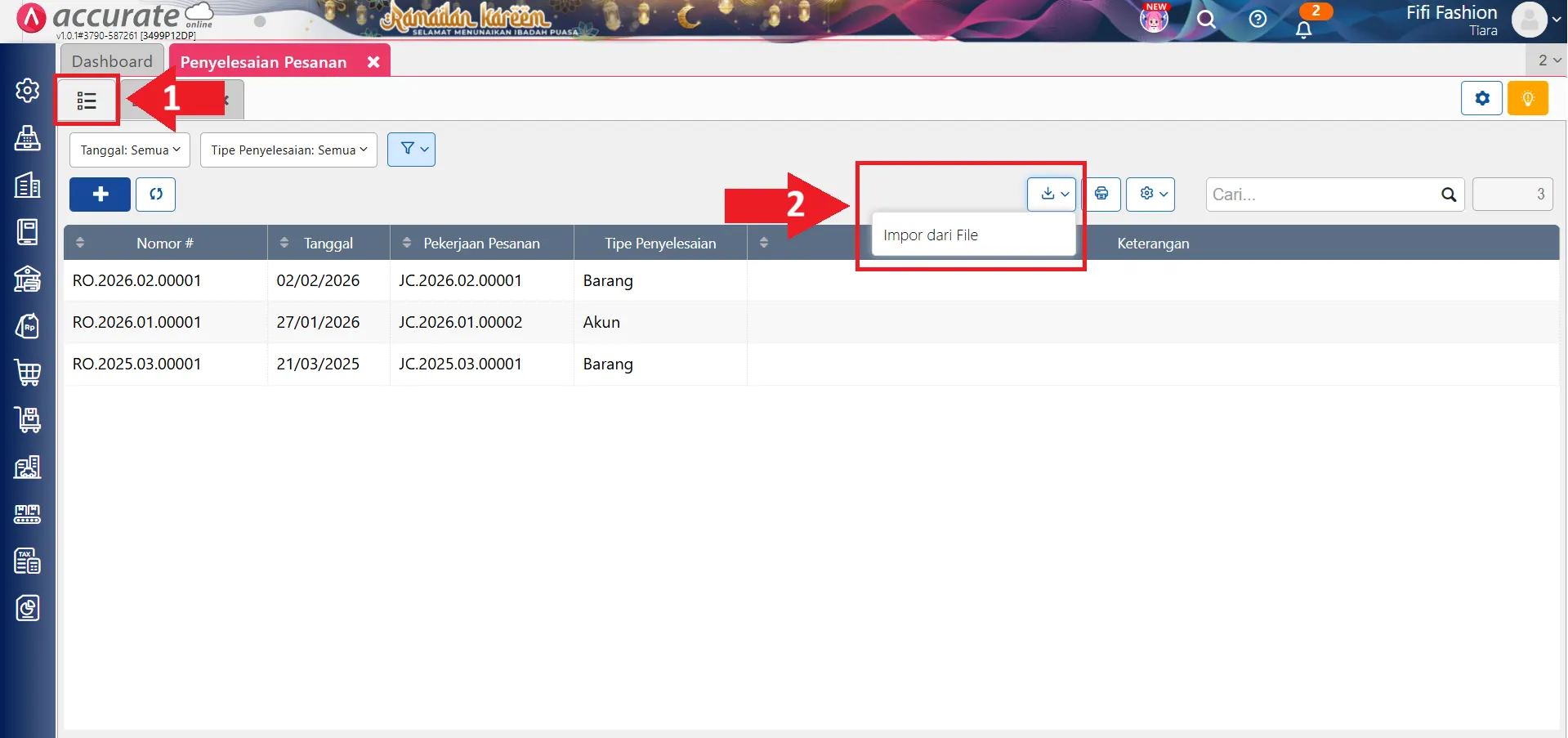Switch to the Dashboard tab
The width and height of the screenshot is (1568, 738).
tap(112, 61)
